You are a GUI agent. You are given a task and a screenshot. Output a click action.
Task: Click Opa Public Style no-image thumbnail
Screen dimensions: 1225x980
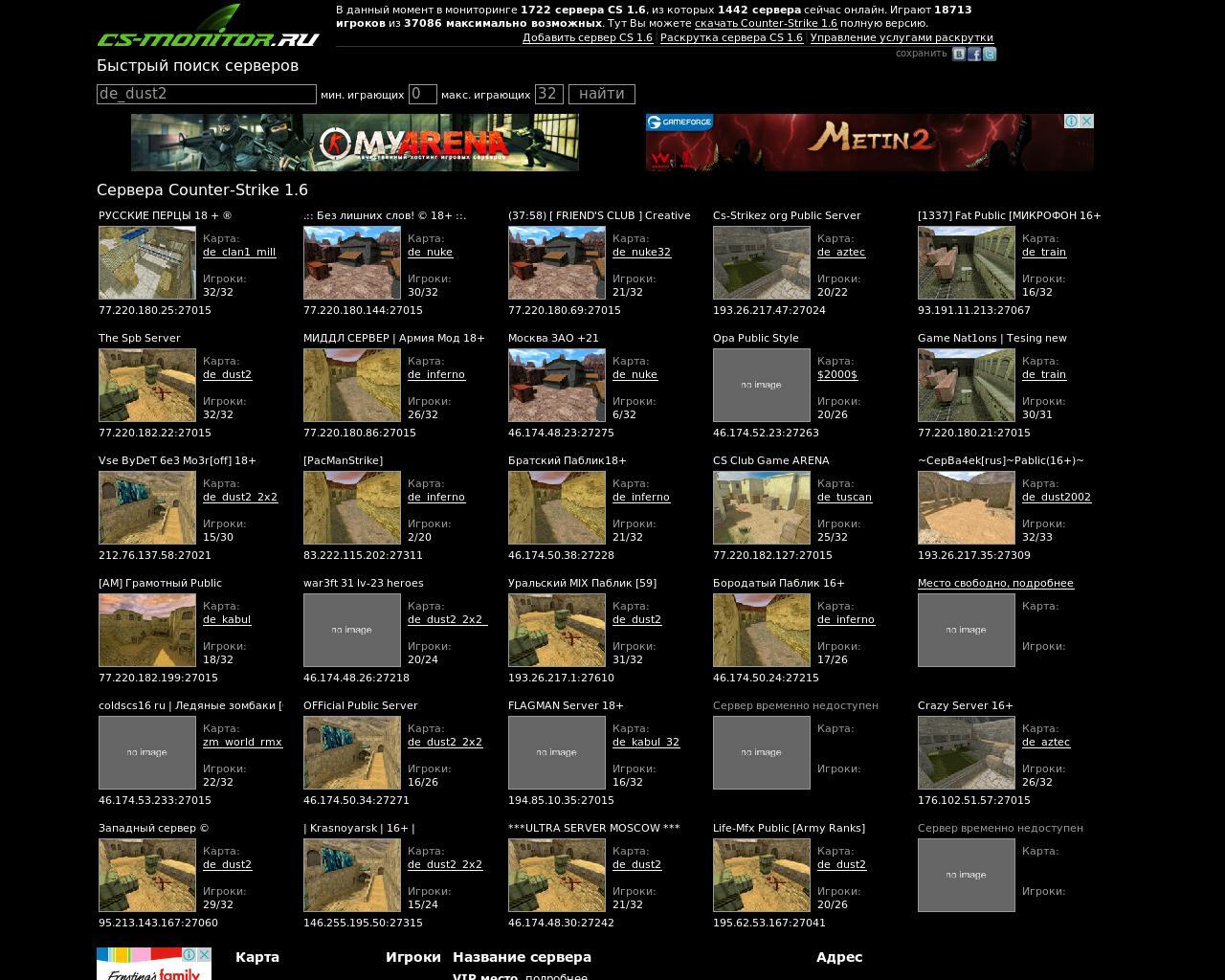pos(762,385)
